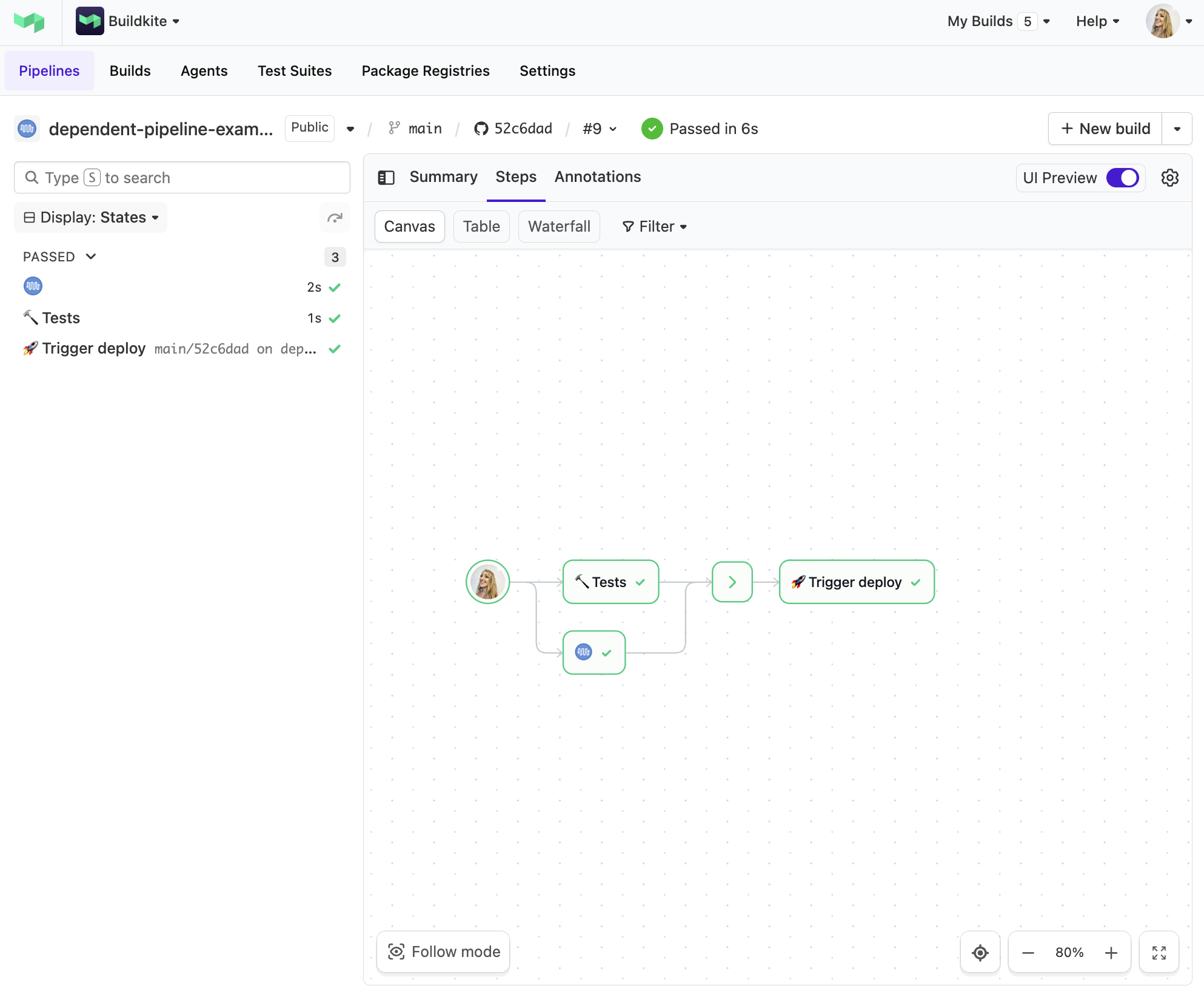1204x997 pixels.
Task: Enter fullscreen canvas view
Action: pyautogui.click(x=1159, y=952)
